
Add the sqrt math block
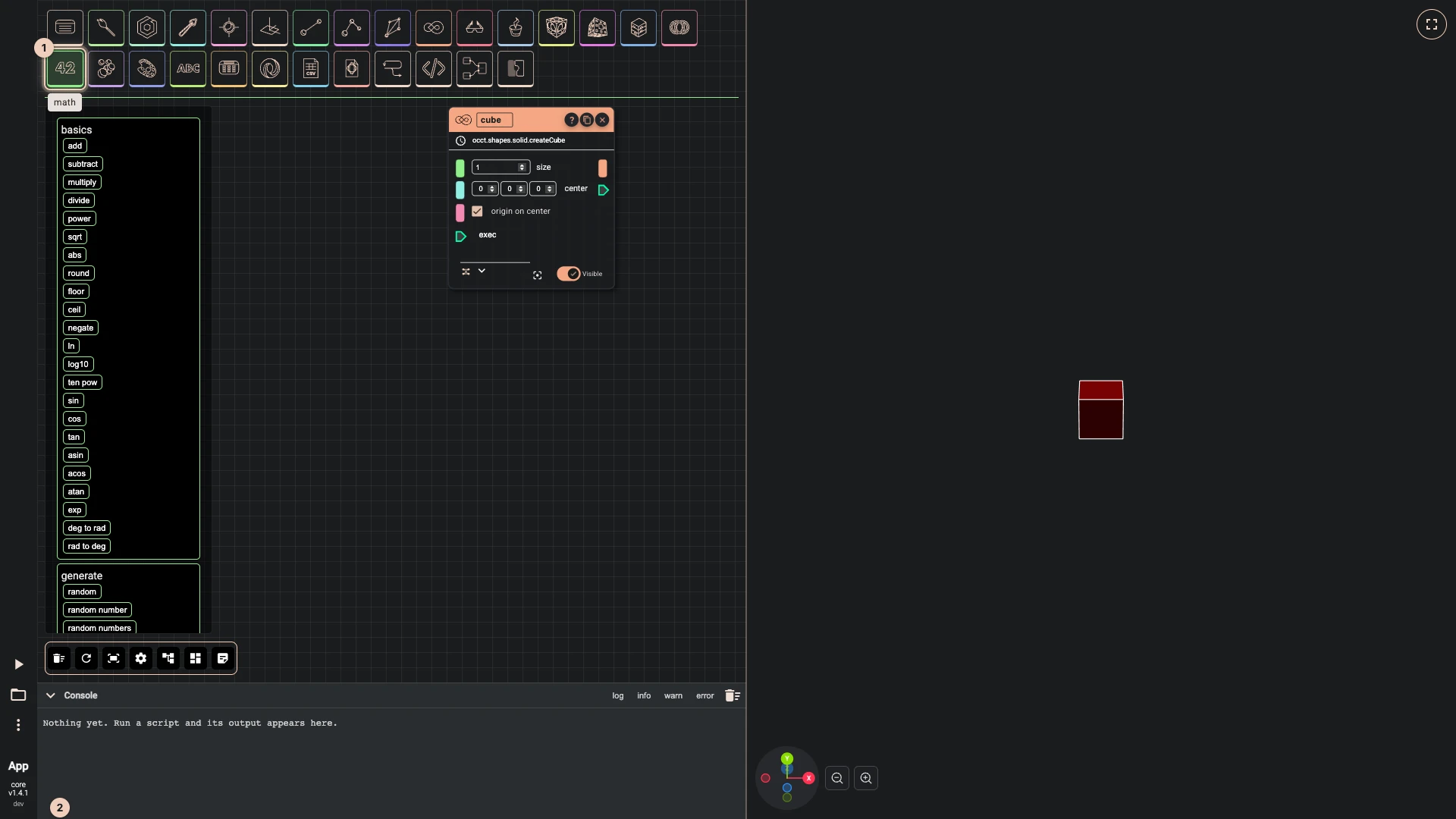[x=75, y=237]
